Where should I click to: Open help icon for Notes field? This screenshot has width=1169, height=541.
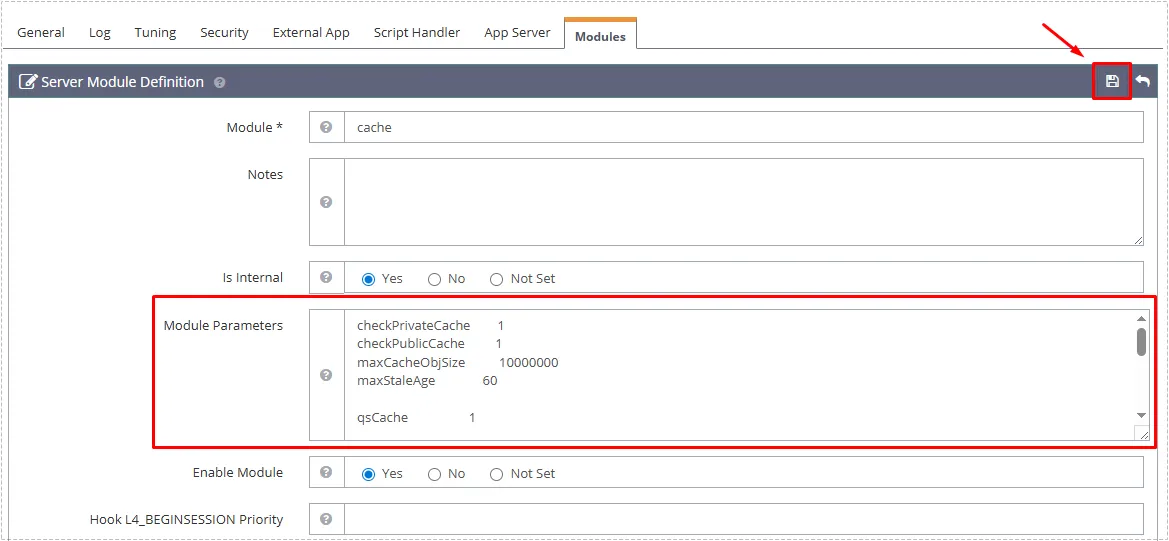point(326,202)
